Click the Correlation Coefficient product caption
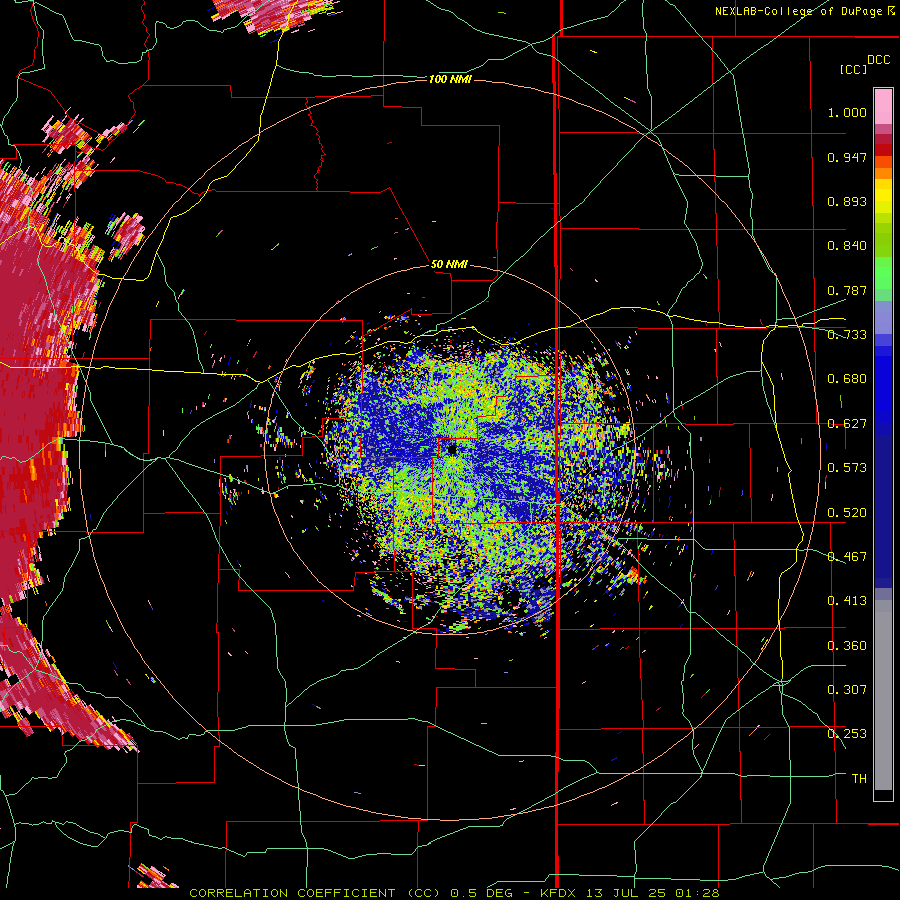This screenshot has height=900, width=900. (x=454, y=893)
